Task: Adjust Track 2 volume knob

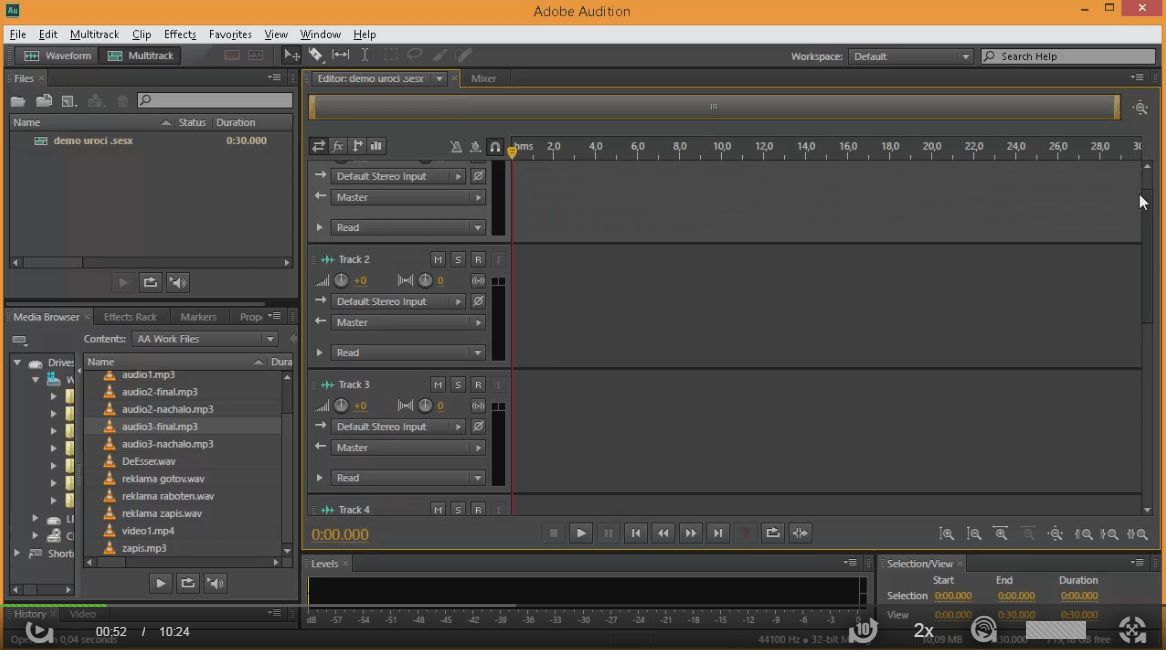Action: point(341,280)
